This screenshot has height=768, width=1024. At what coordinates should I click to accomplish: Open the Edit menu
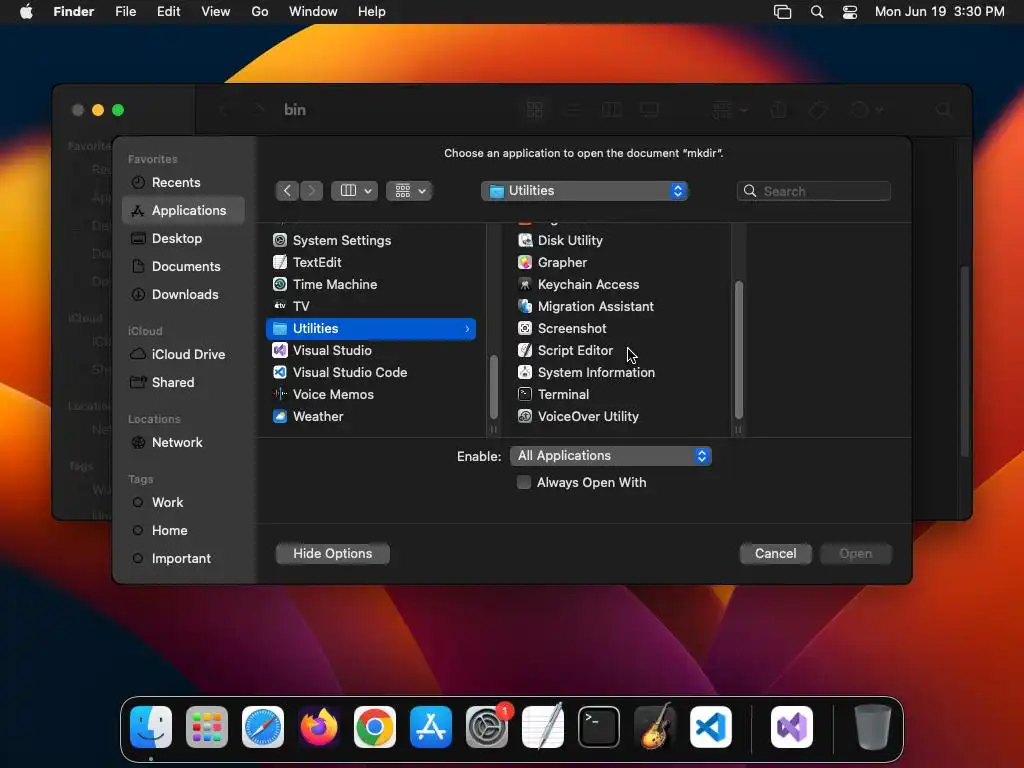168,12
